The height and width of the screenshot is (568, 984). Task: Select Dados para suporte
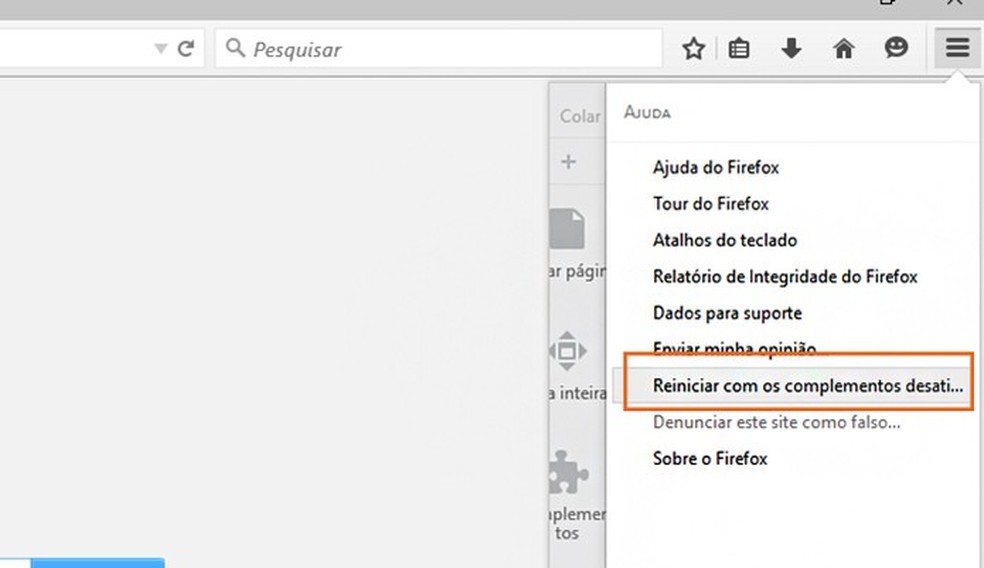pos(727,313)
